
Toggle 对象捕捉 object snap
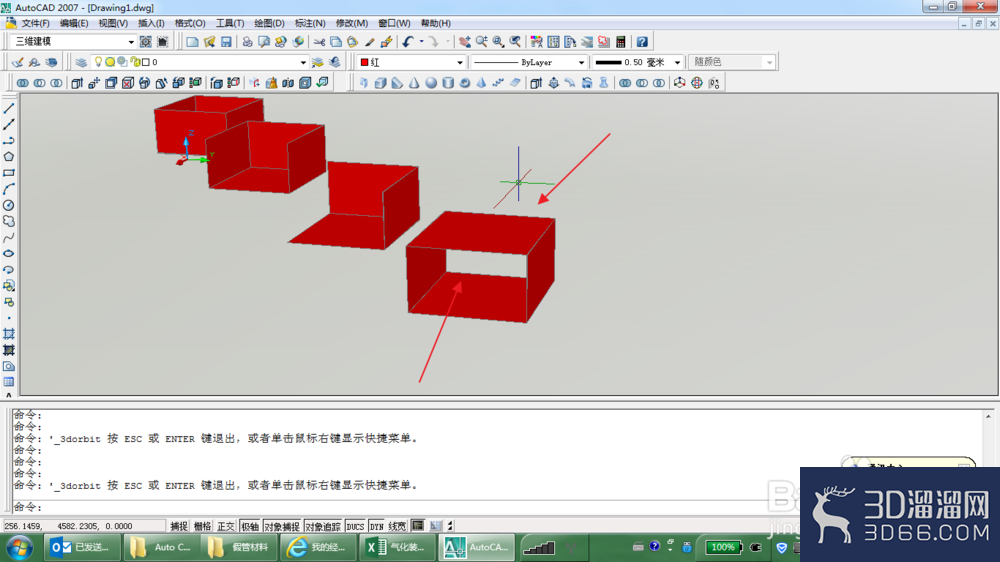[x=282, y=526]
